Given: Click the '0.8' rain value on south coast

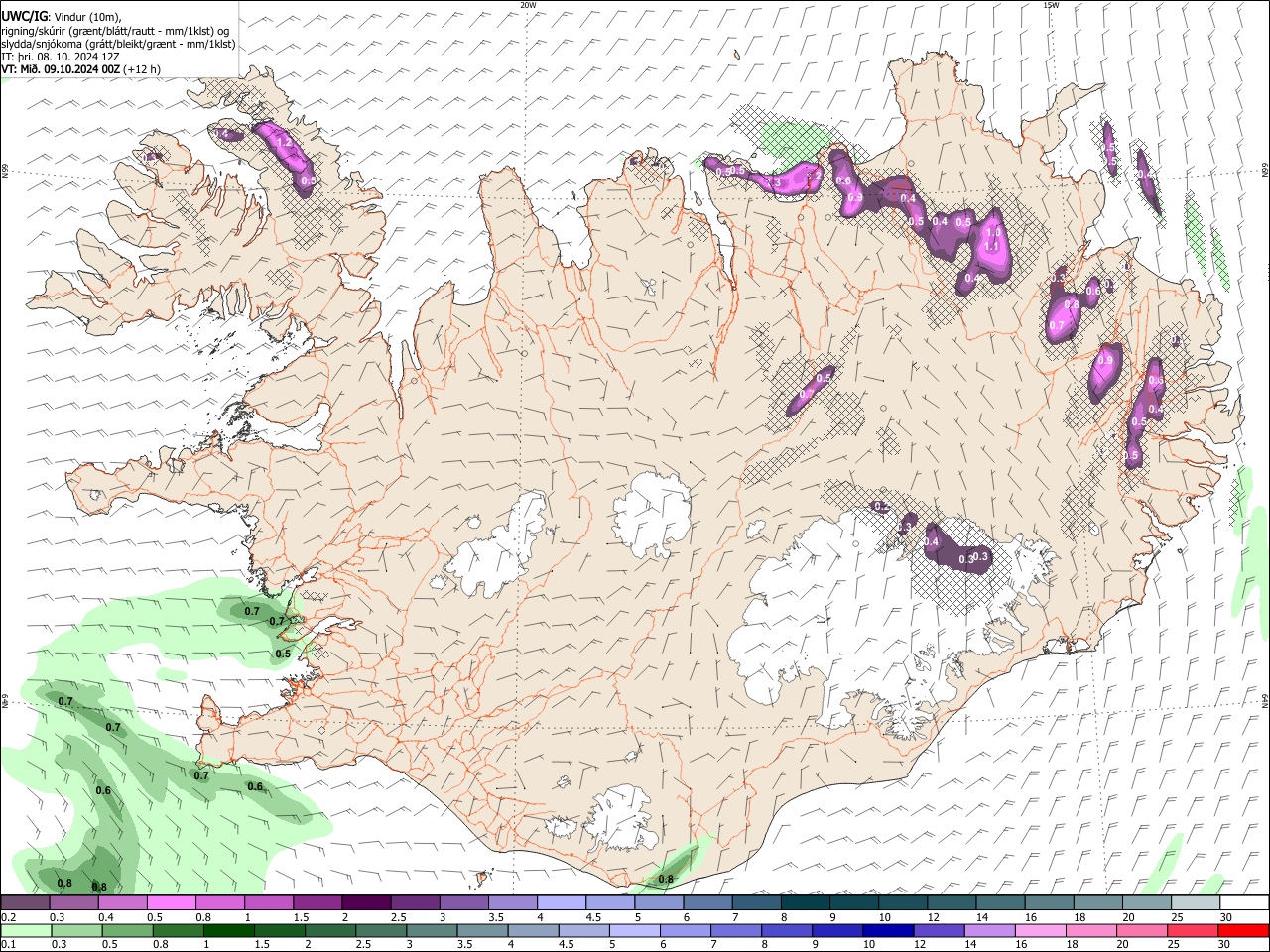Looking at the screenshot, I should tap(666, 879).
